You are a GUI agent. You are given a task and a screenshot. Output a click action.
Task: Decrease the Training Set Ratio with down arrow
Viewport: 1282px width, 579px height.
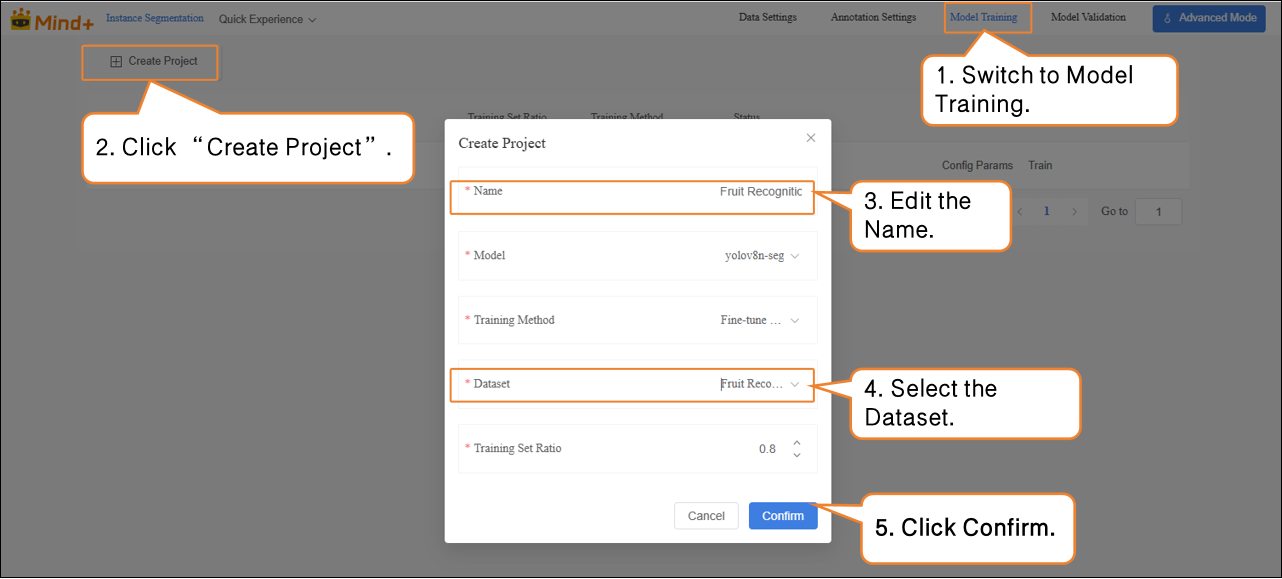coord(796,455)
